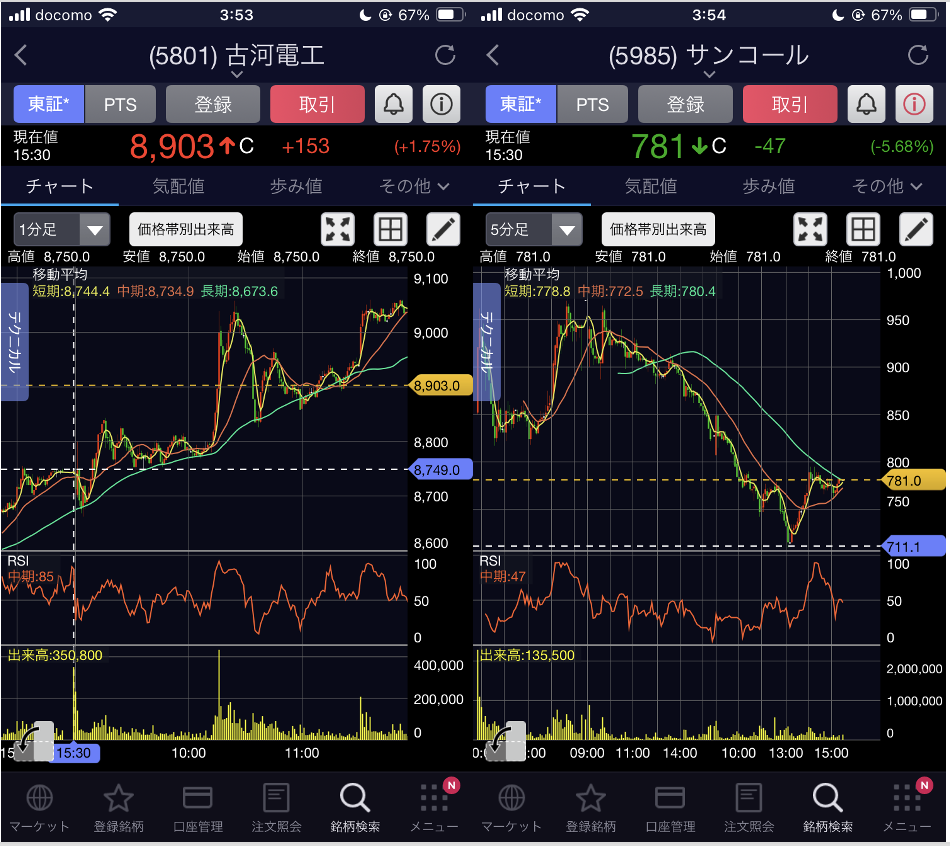Screen dimensions: 950x846
Task: Open マーケット in right screen bottom bar
Action: tap(512, 808)
